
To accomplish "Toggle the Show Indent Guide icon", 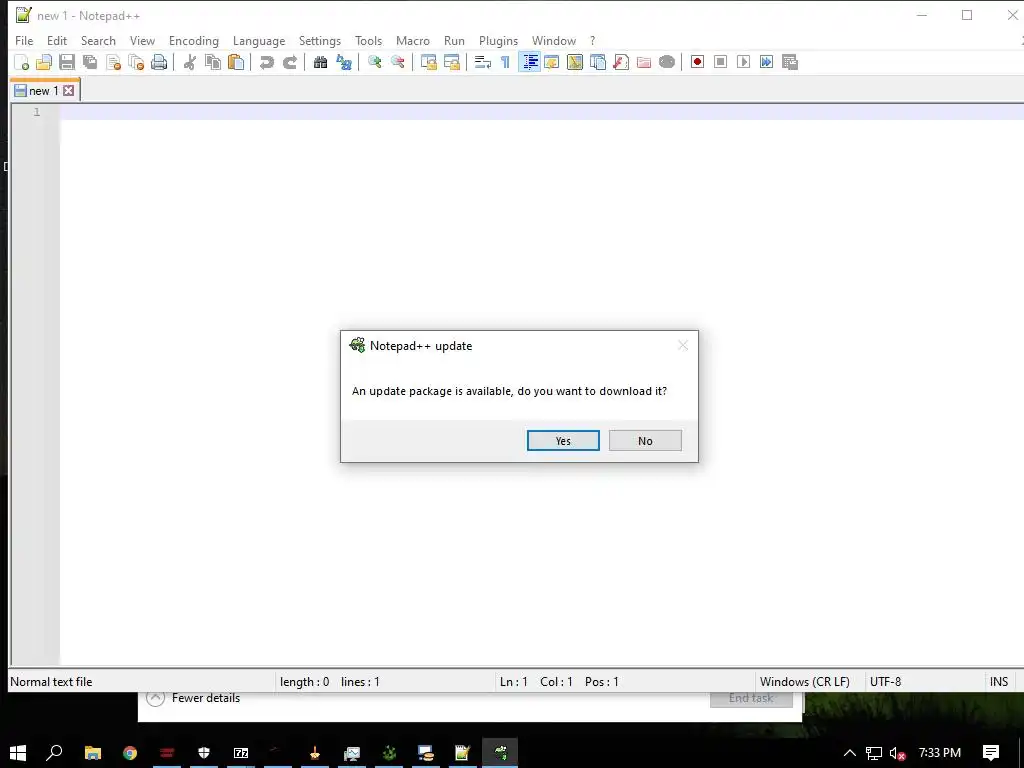I will (x=529, y=62).
